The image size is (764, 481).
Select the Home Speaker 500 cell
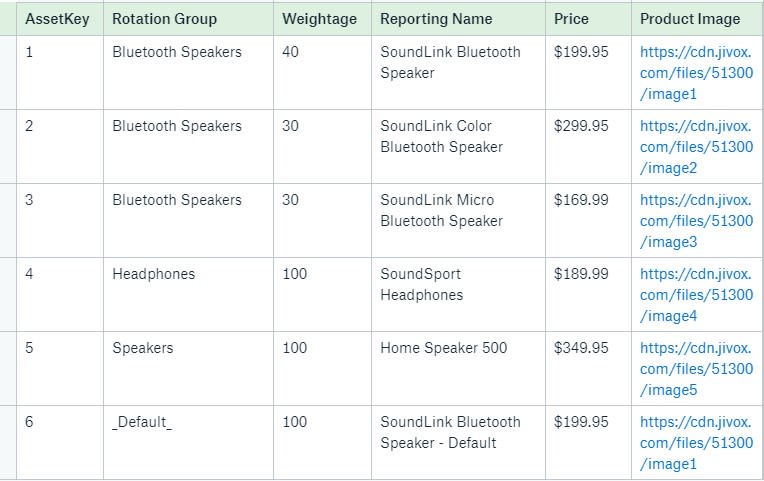(443, 348)
